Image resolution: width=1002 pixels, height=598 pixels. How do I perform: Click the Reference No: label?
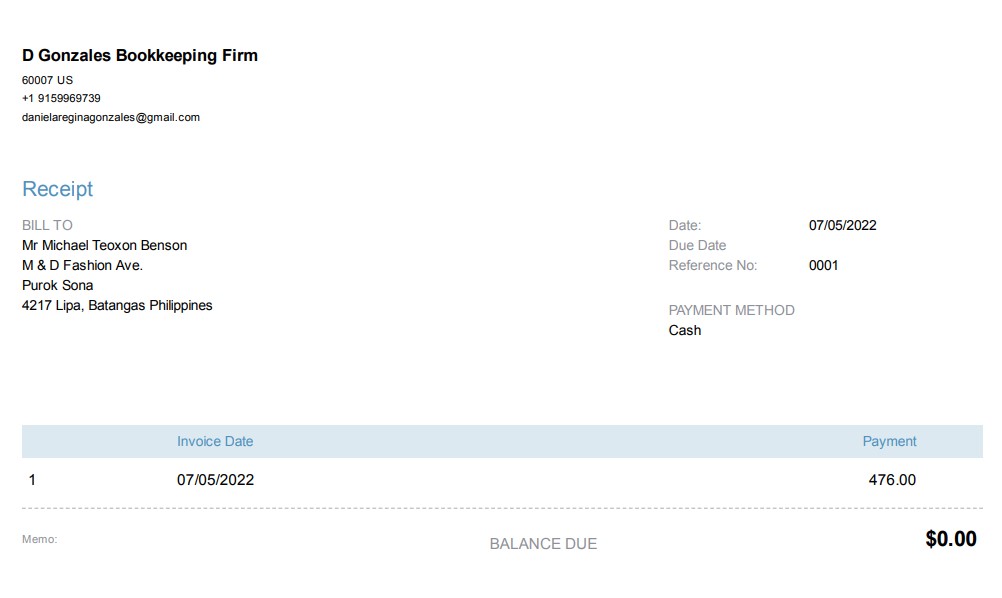[x=713, y=265]
